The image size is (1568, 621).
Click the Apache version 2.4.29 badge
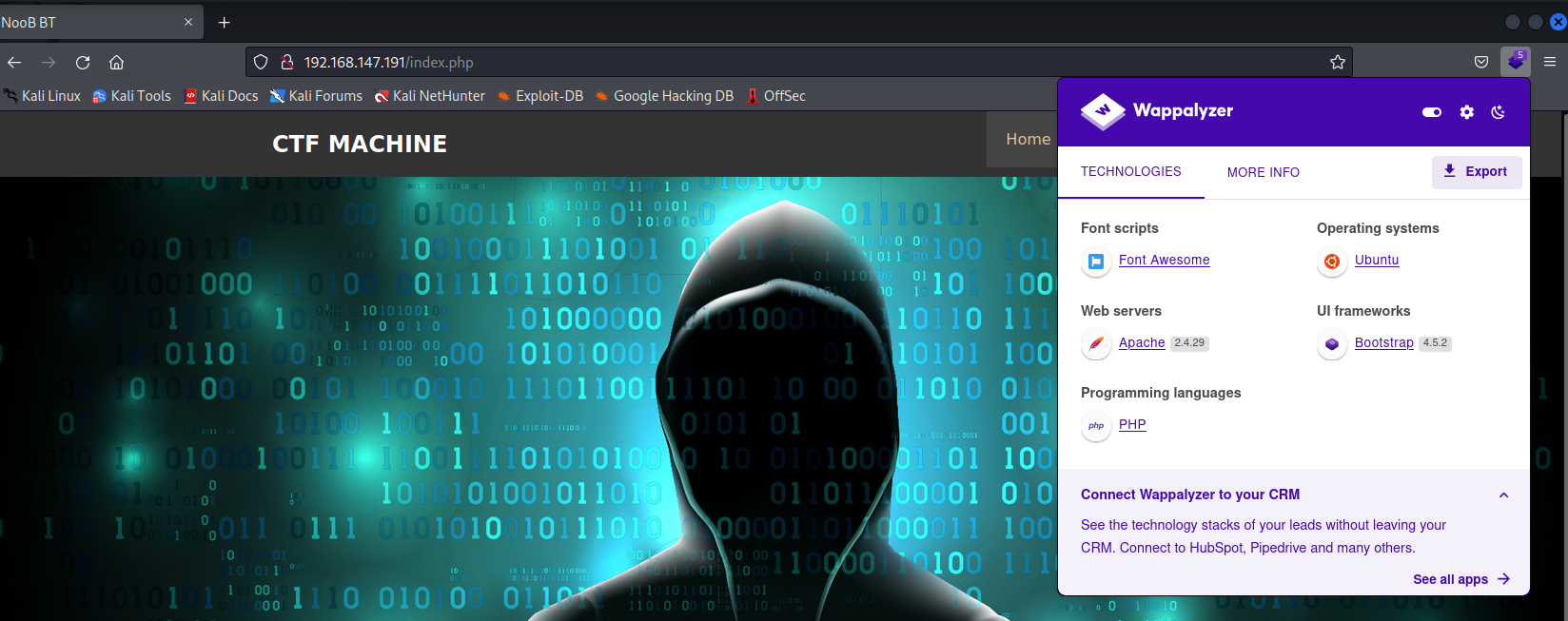1189,343
